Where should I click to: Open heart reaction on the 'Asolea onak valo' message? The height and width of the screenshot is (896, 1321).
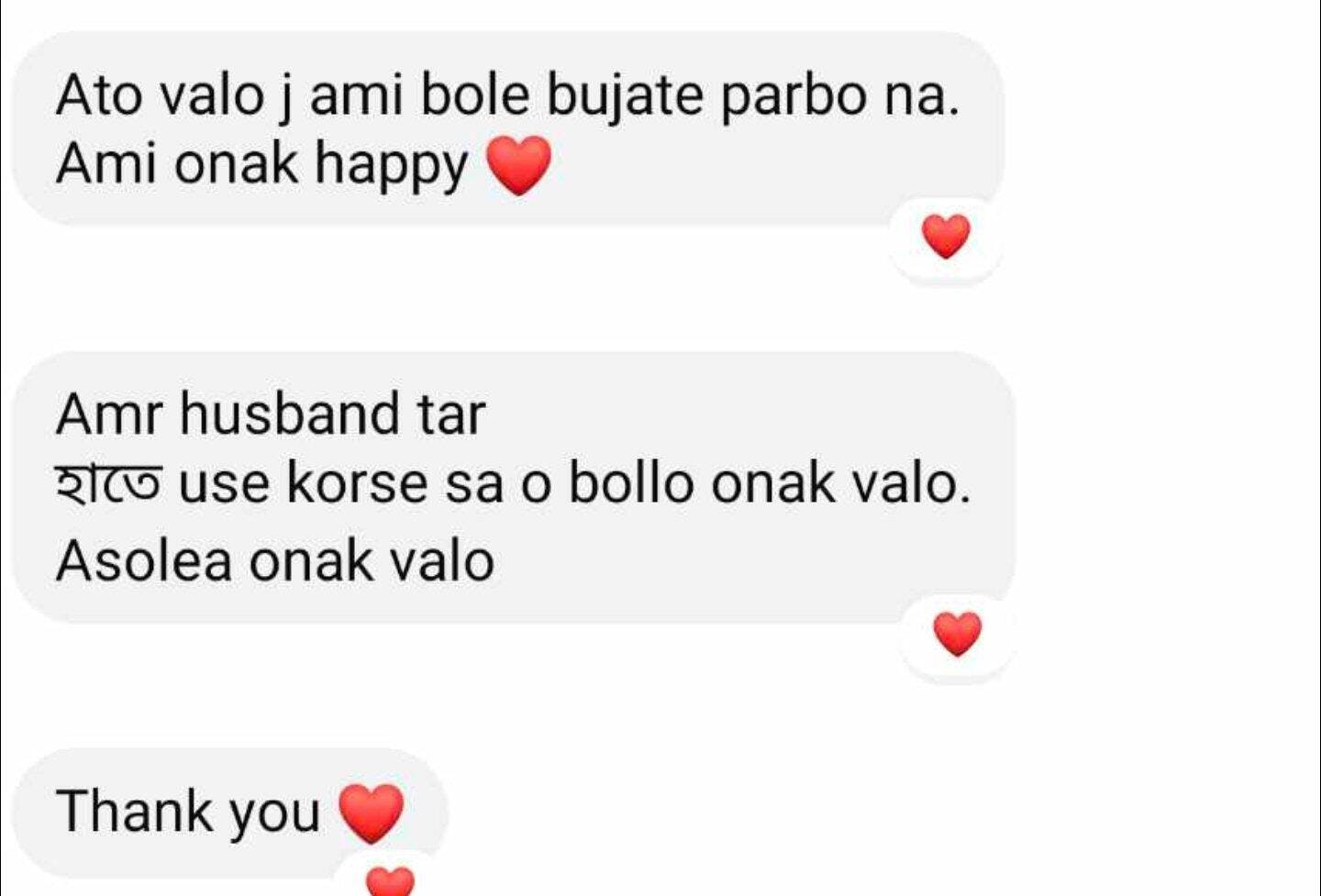tap(958, 635)
